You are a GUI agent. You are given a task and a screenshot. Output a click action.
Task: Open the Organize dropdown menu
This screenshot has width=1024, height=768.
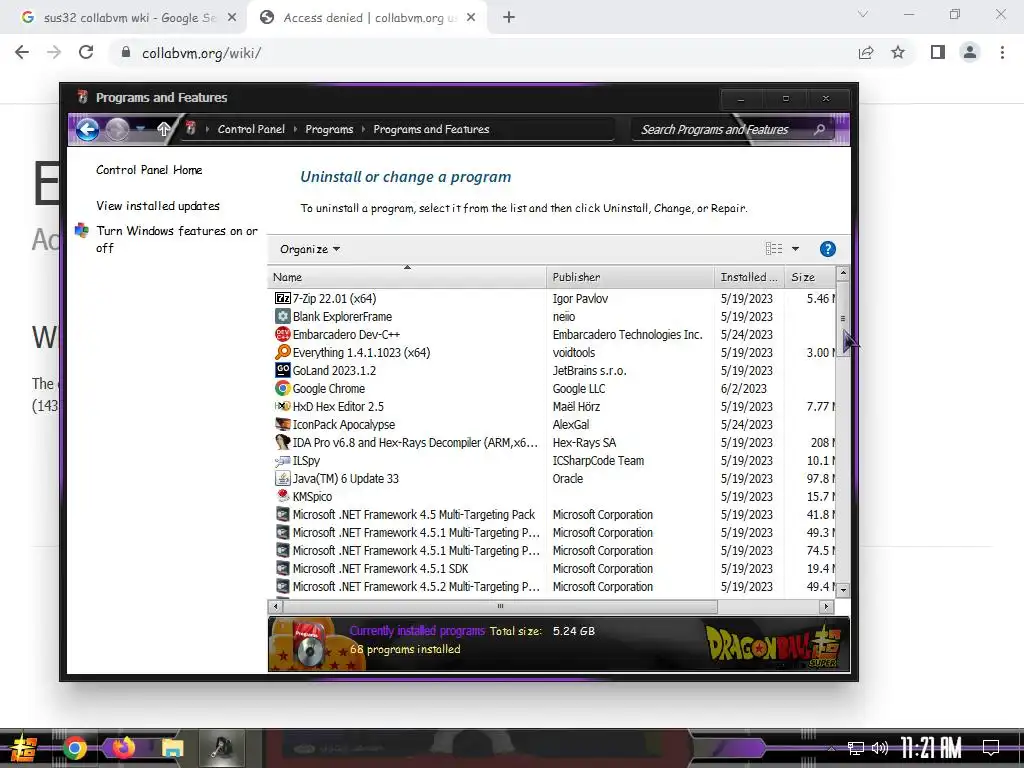pyautogui.click(x=310, y=249)
